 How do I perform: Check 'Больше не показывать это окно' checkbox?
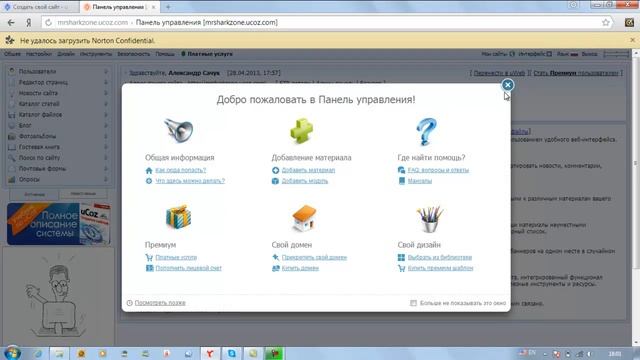click(x=413, y=303)
